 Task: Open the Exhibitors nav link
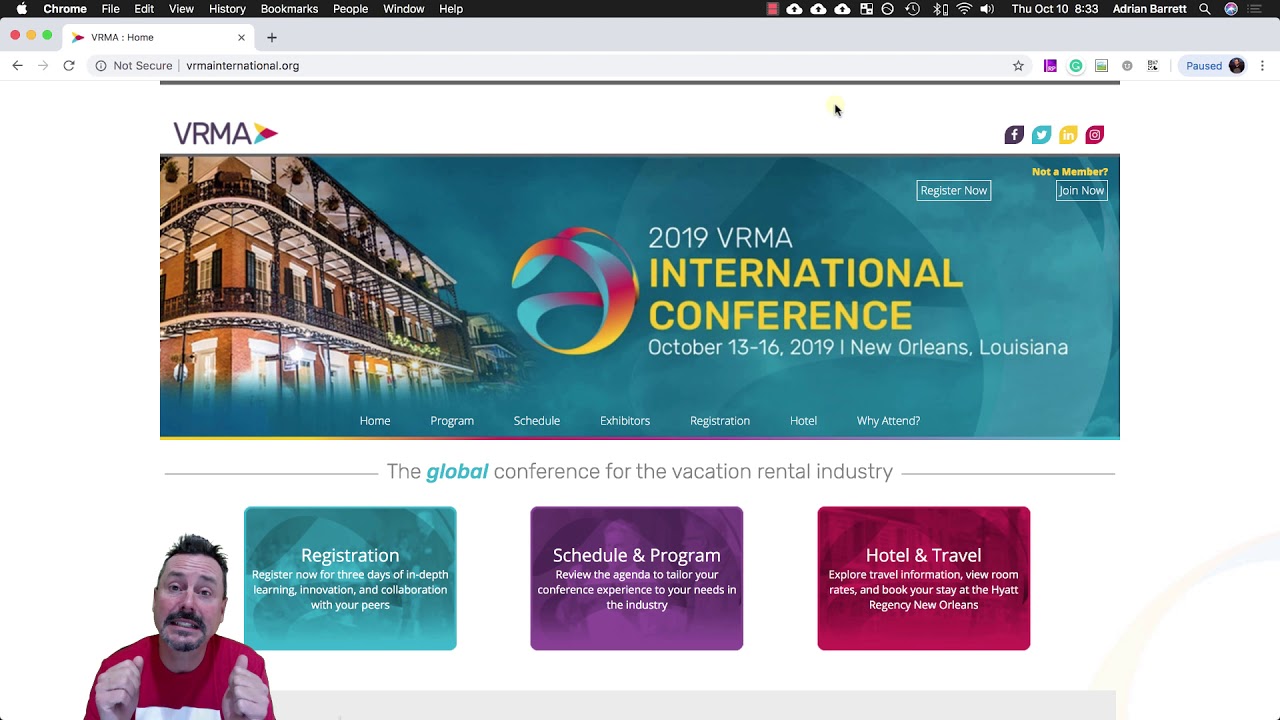[625, 421]
